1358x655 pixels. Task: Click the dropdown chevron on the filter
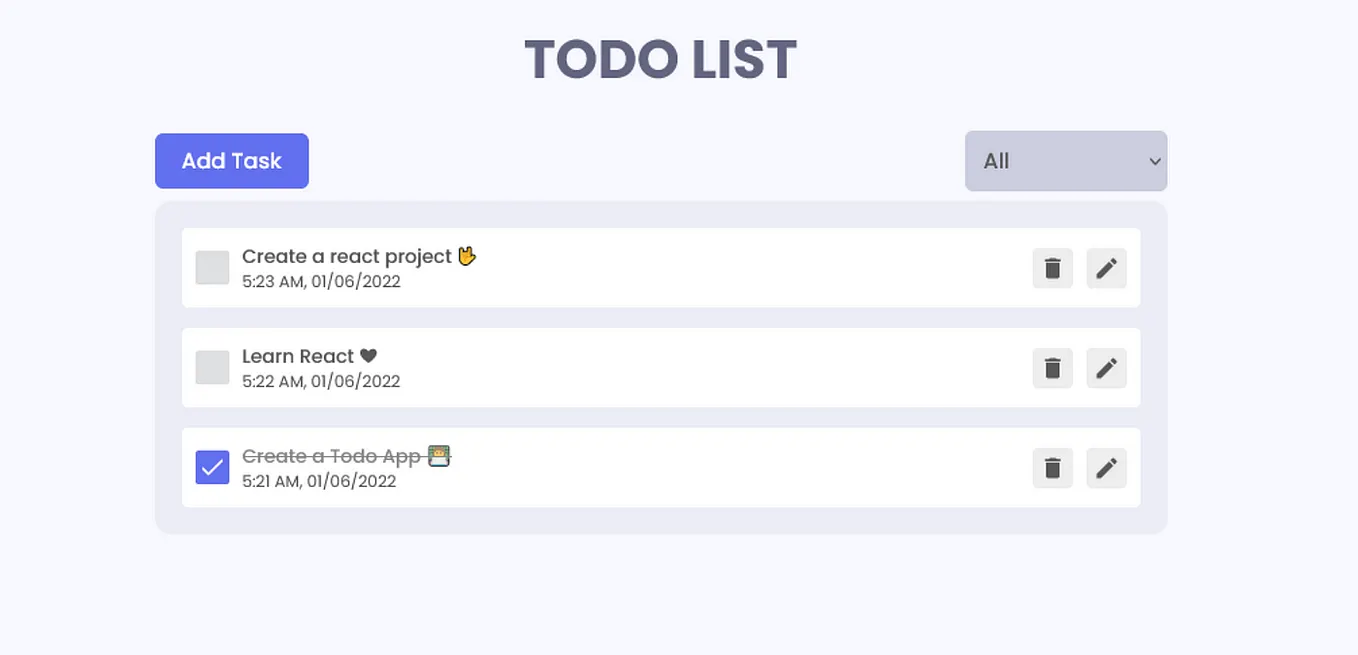click(1153, 161)
